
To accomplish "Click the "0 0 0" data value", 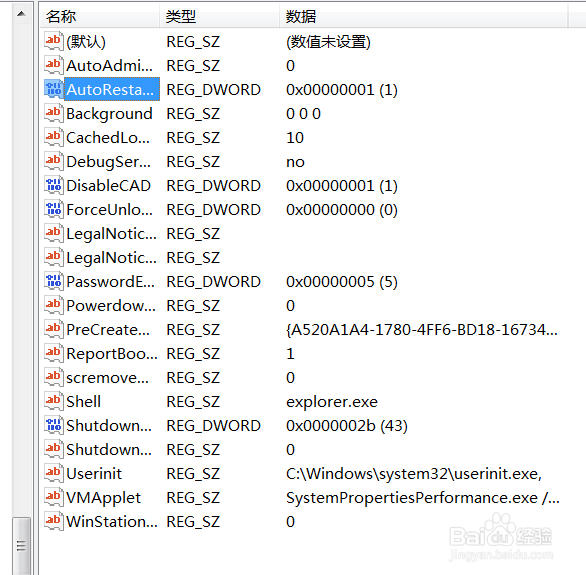I will point(303,114).
